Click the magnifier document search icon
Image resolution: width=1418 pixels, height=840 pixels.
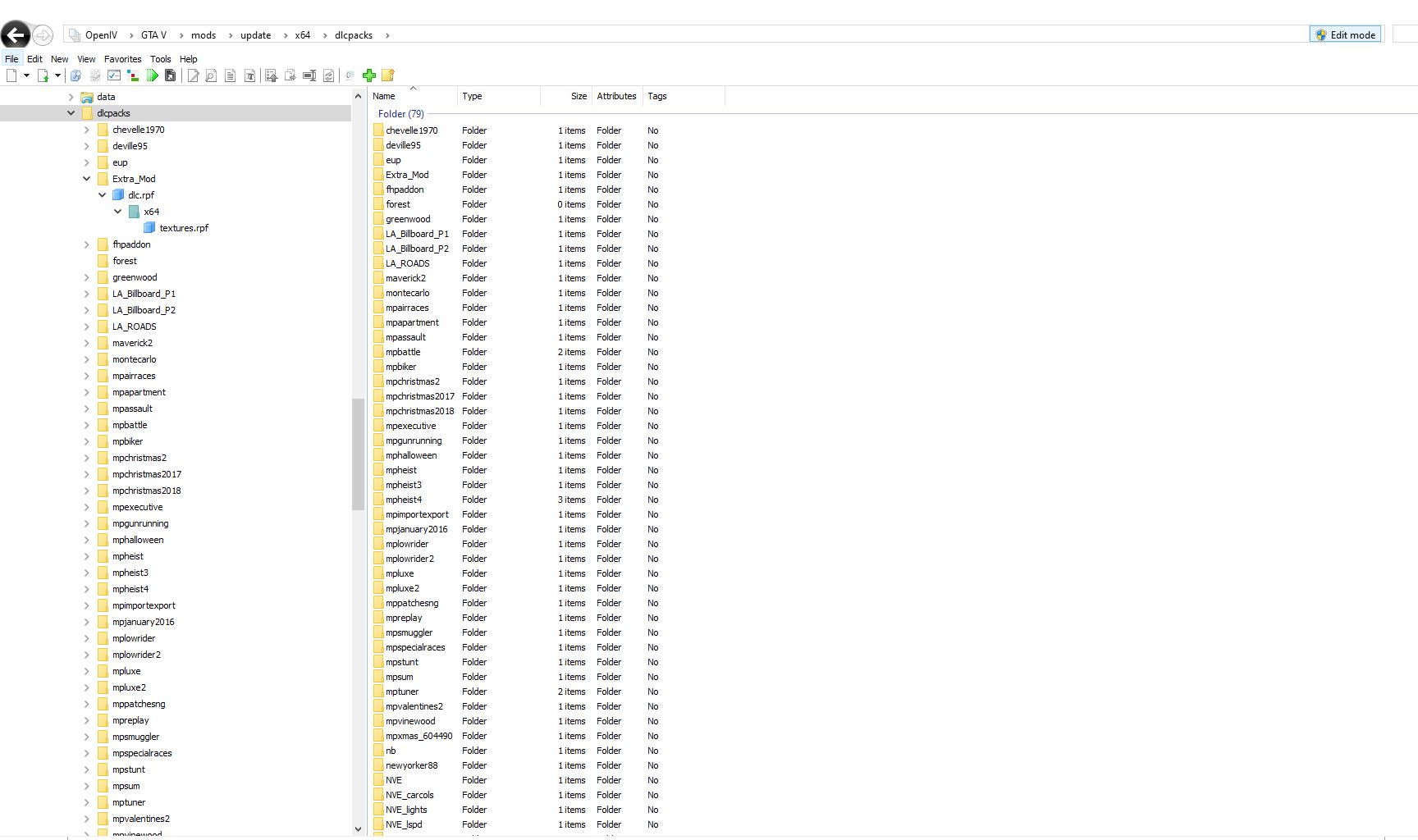211,75
